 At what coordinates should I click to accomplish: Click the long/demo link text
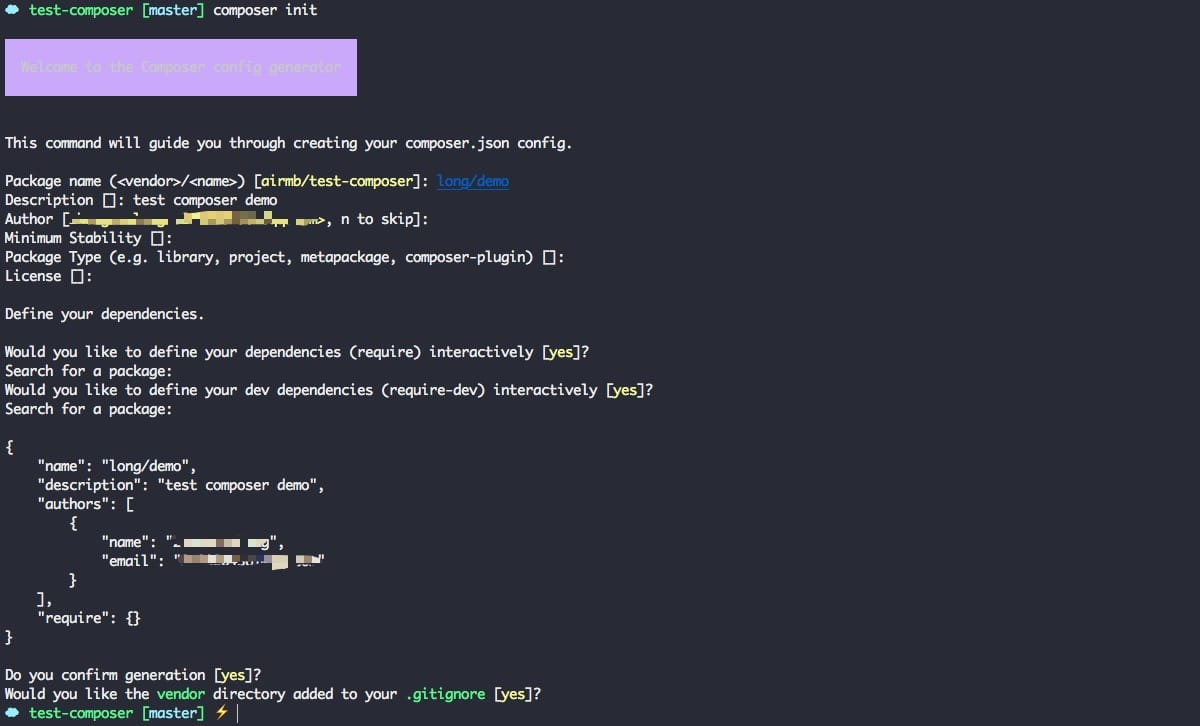(x=473, y=181)
